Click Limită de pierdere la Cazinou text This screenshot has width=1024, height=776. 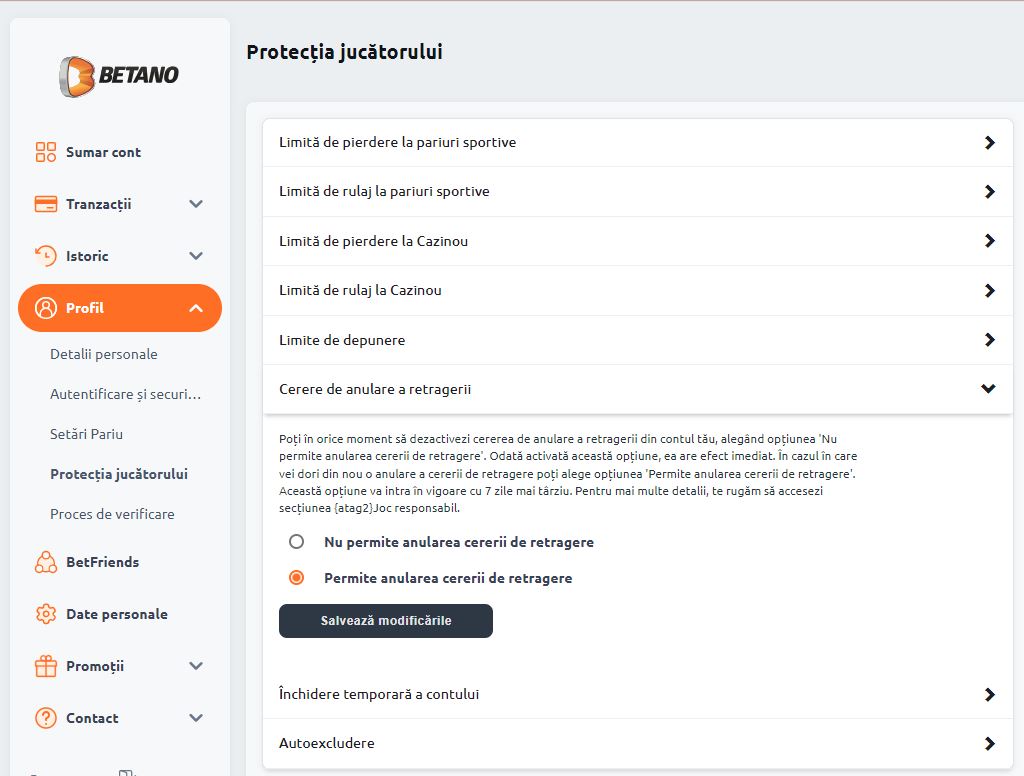(374, 241)
